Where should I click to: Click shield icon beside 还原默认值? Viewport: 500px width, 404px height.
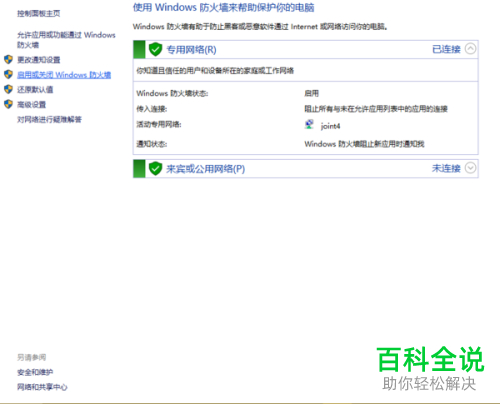tap(8, 89)
